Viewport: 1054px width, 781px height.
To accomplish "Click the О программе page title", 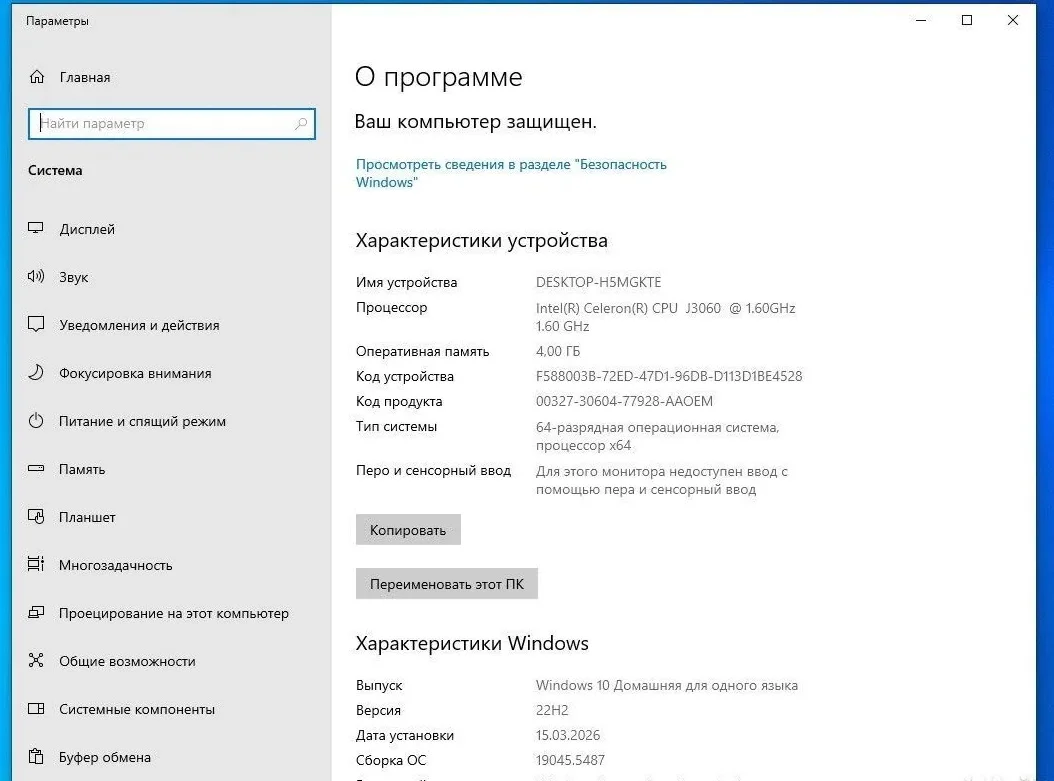I will click(x=438, y=77).
